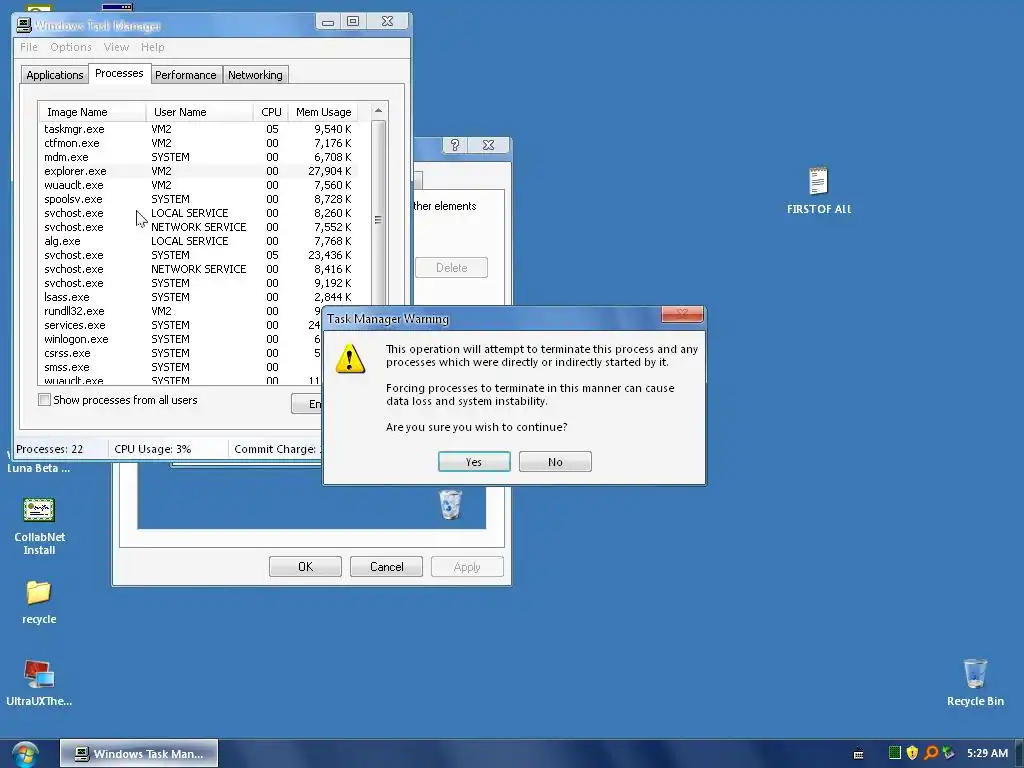Sort by Mem Usage column header

[323, 112]
